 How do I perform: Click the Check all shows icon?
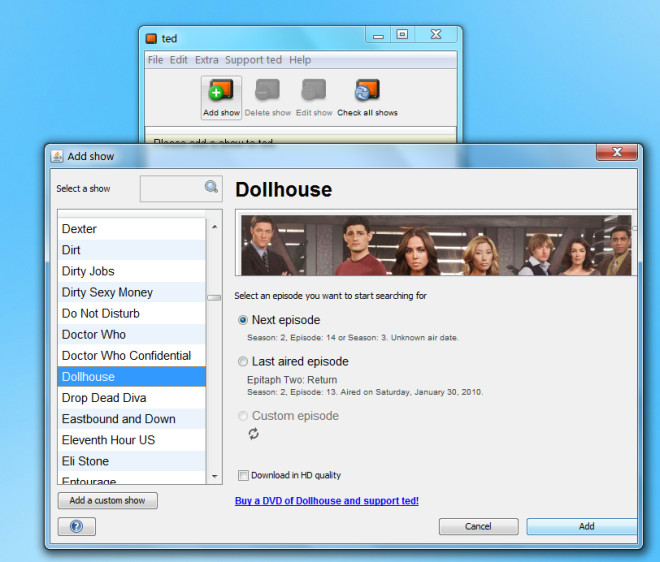[x=367, y=98]
